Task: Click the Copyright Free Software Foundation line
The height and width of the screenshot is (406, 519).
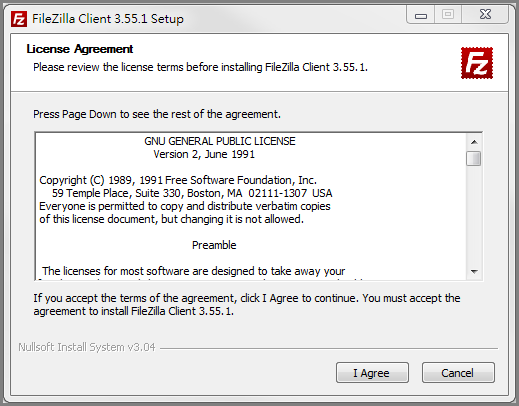Action: click(178, 180)
